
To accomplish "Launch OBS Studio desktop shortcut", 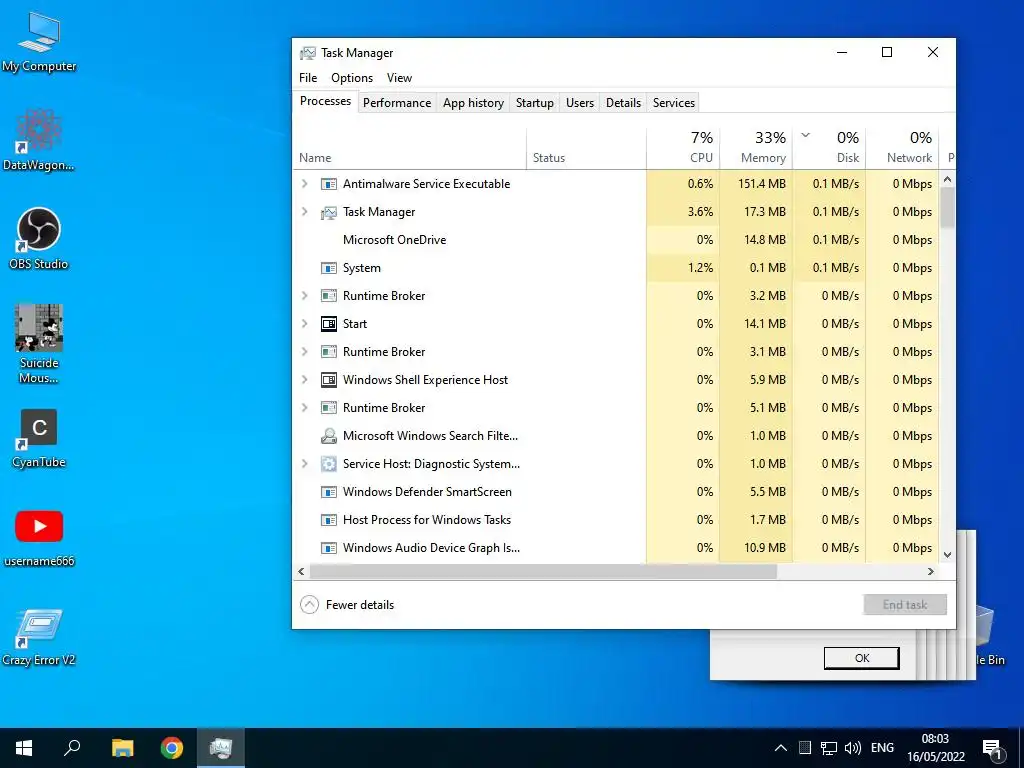I will 39,239.
